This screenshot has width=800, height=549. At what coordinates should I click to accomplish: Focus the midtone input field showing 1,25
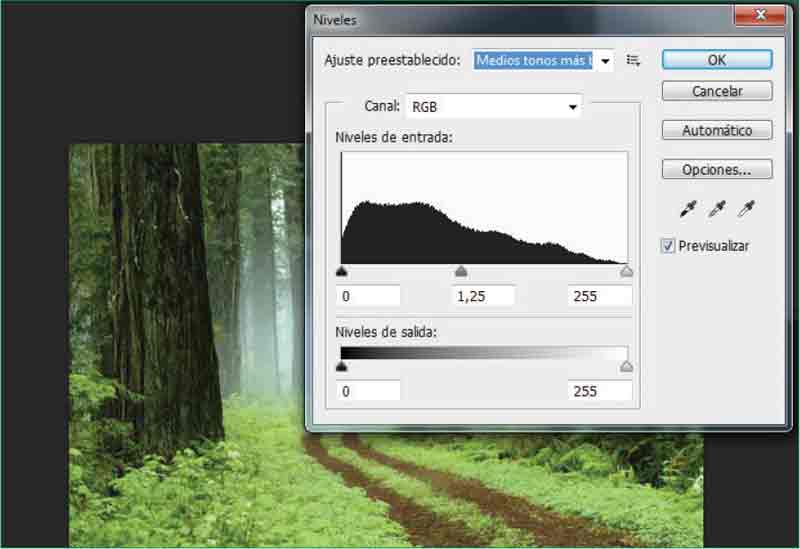click(x=482, y=296)
